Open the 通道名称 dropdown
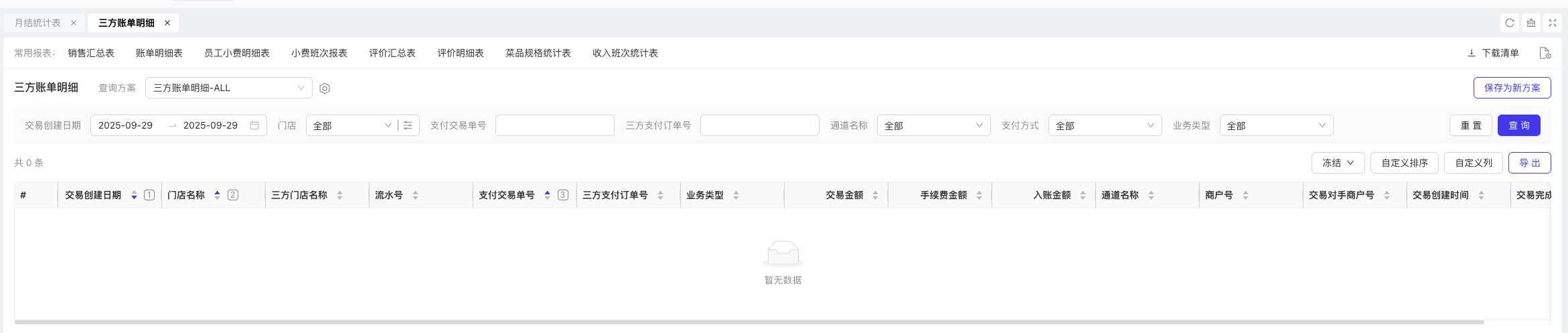The width and height of the screenshot is (1568, 333). coord(933,125)
